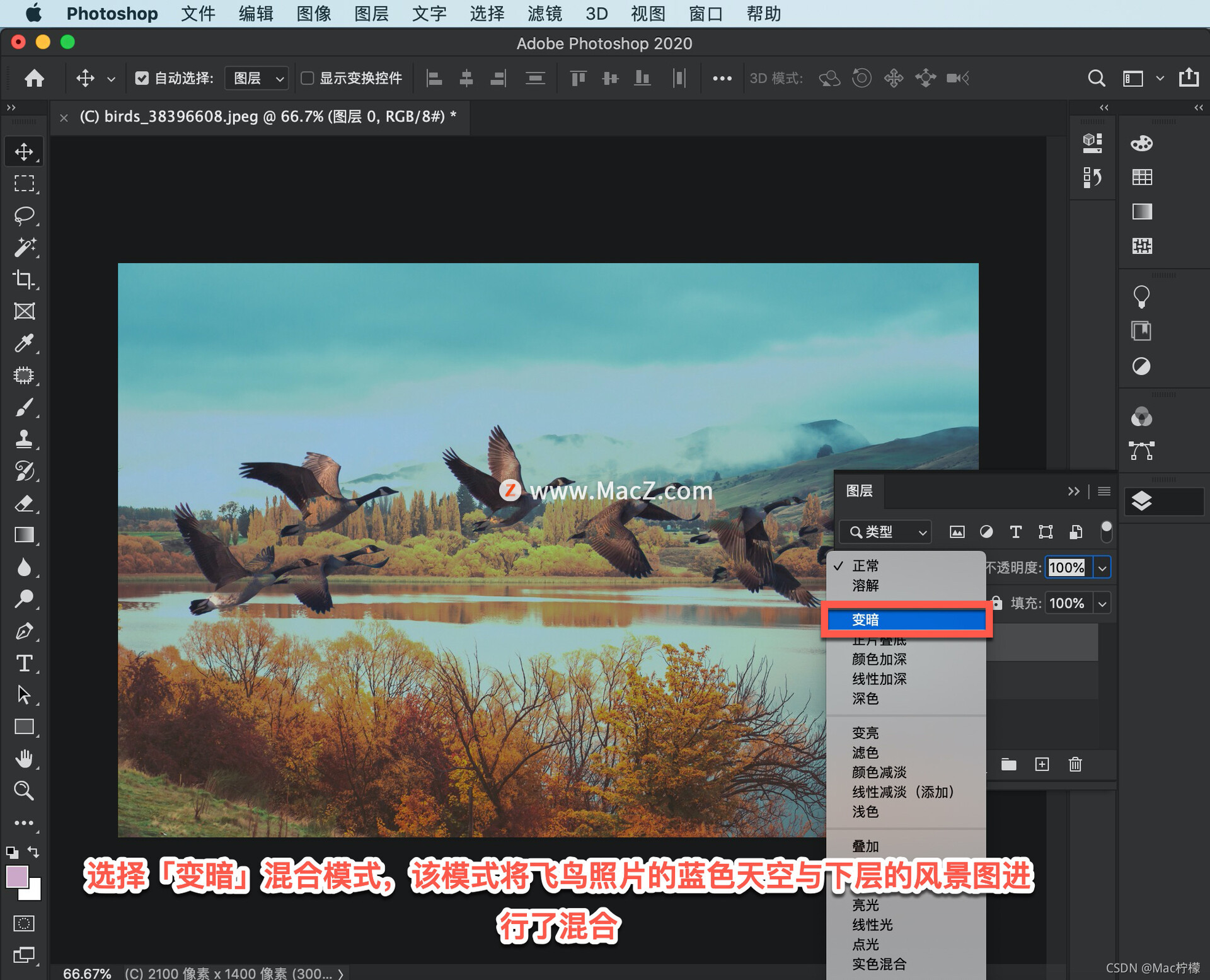Select the Zoom tool
This screenshot has height=980, width=1210.
(x=24, y=791)
